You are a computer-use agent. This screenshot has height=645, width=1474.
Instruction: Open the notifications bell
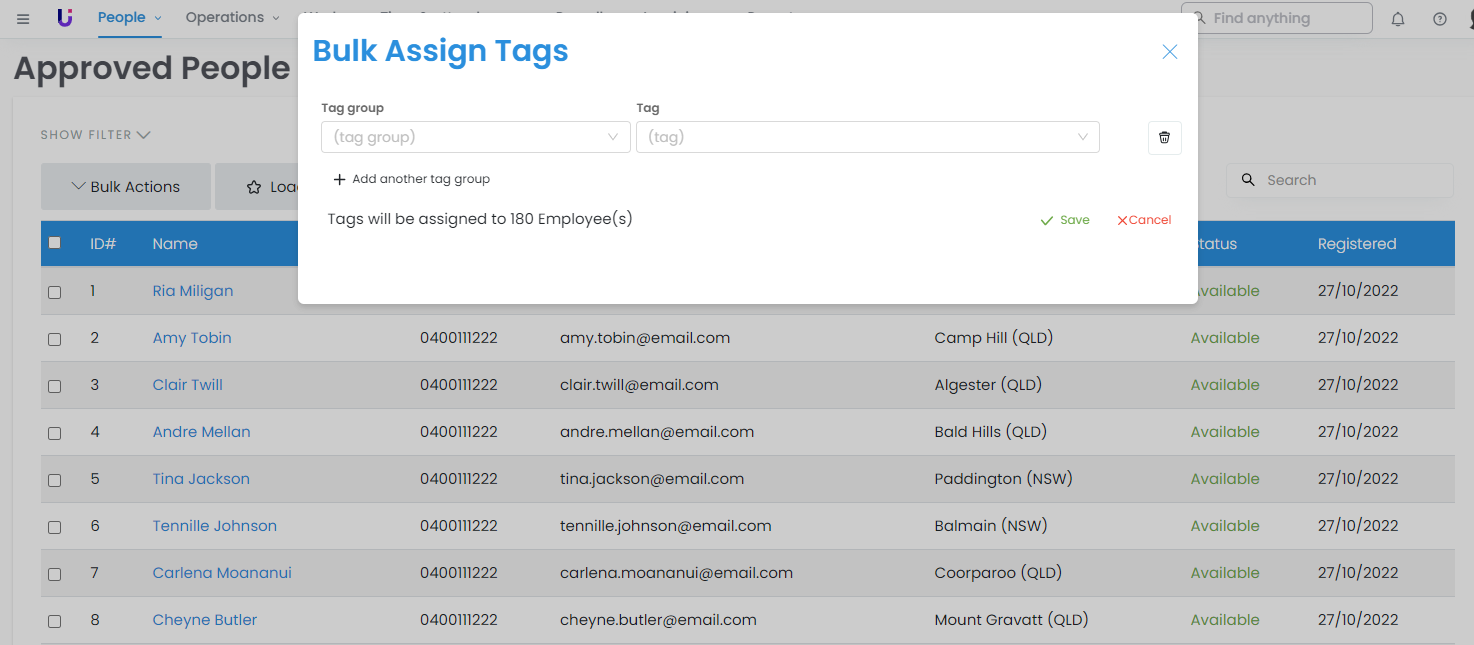click(1398, 19)
